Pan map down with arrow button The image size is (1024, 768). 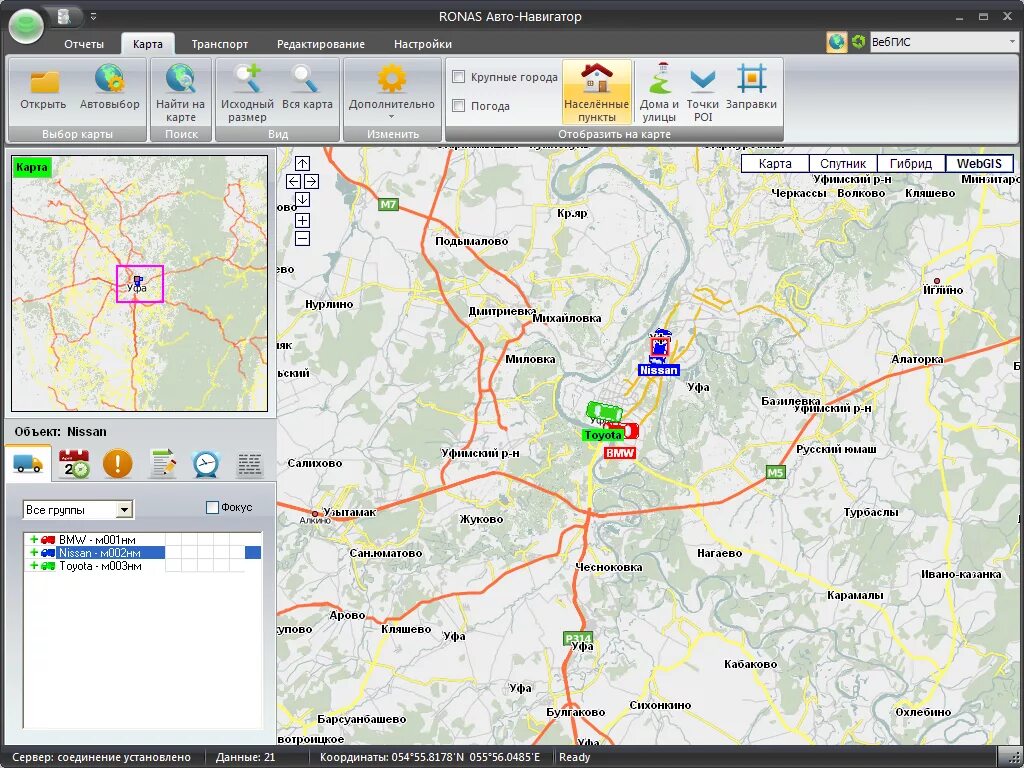pyautogui.click(x=302, y=200)
